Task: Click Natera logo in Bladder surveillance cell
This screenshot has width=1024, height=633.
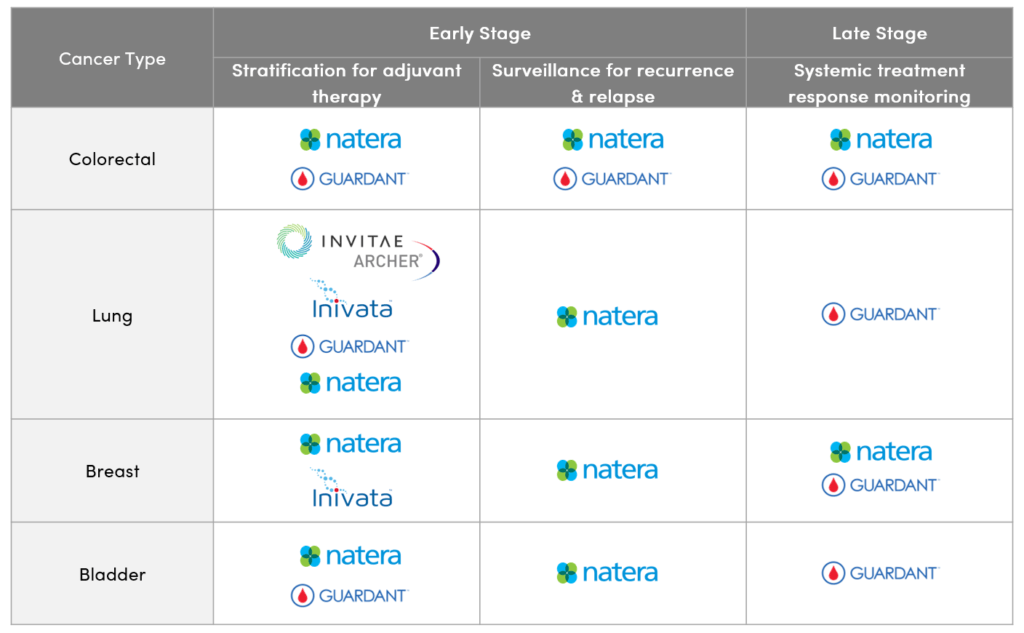Action: pos(607,572)
